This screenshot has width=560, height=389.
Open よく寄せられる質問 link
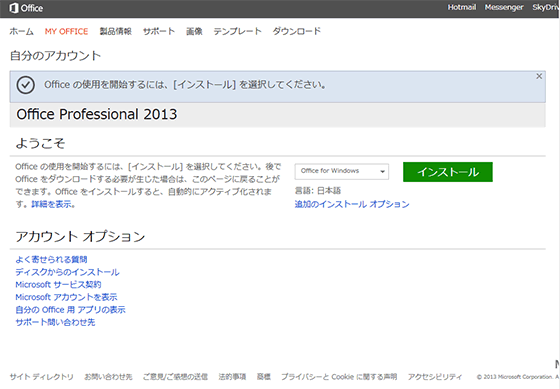pyautogui.click(x=51, y=259)
